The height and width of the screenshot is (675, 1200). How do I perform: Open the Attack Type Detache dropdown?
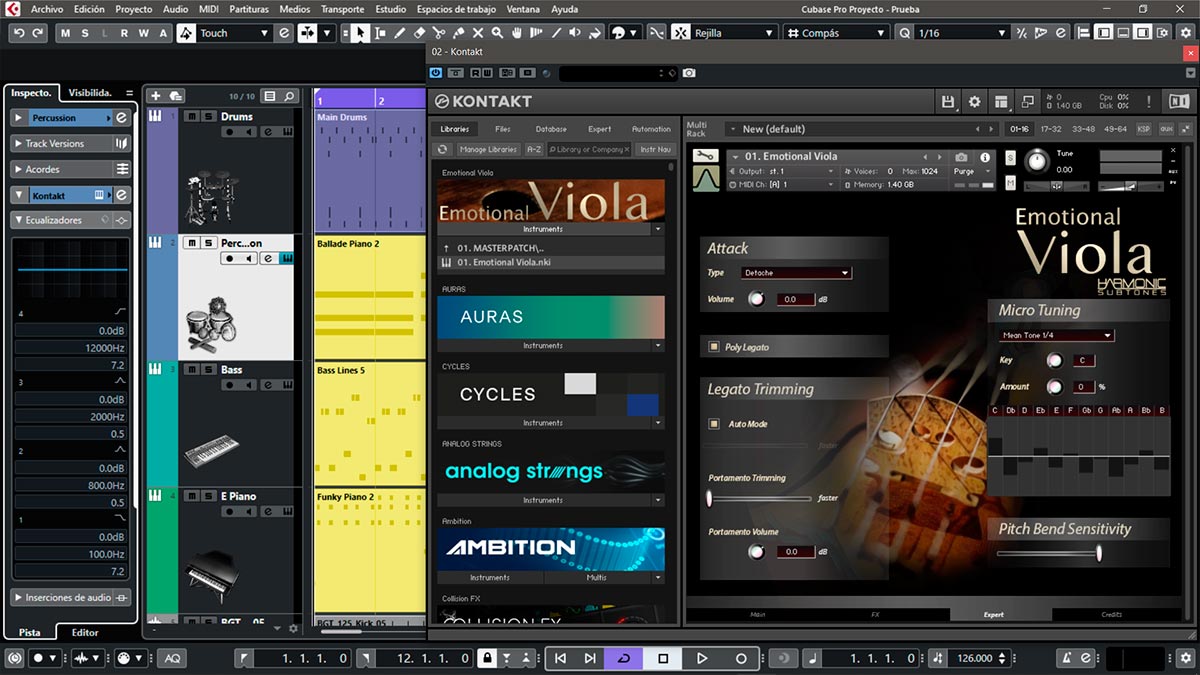pos(796,273)
